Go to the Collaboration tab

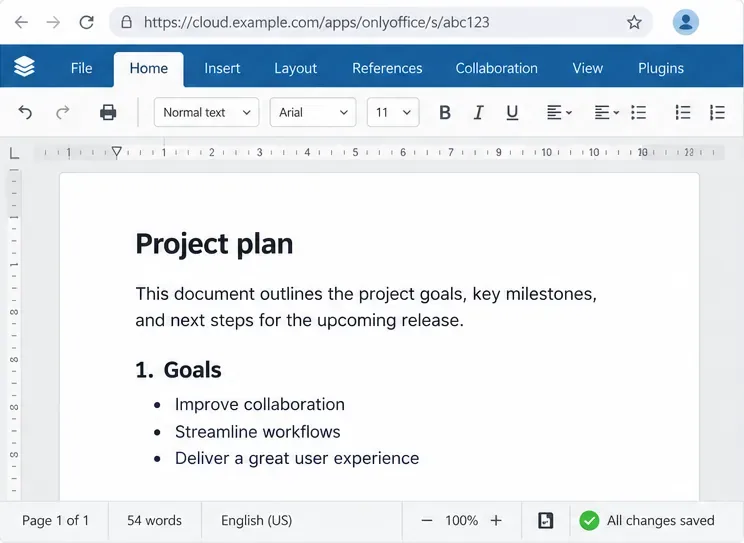point(497,68)
